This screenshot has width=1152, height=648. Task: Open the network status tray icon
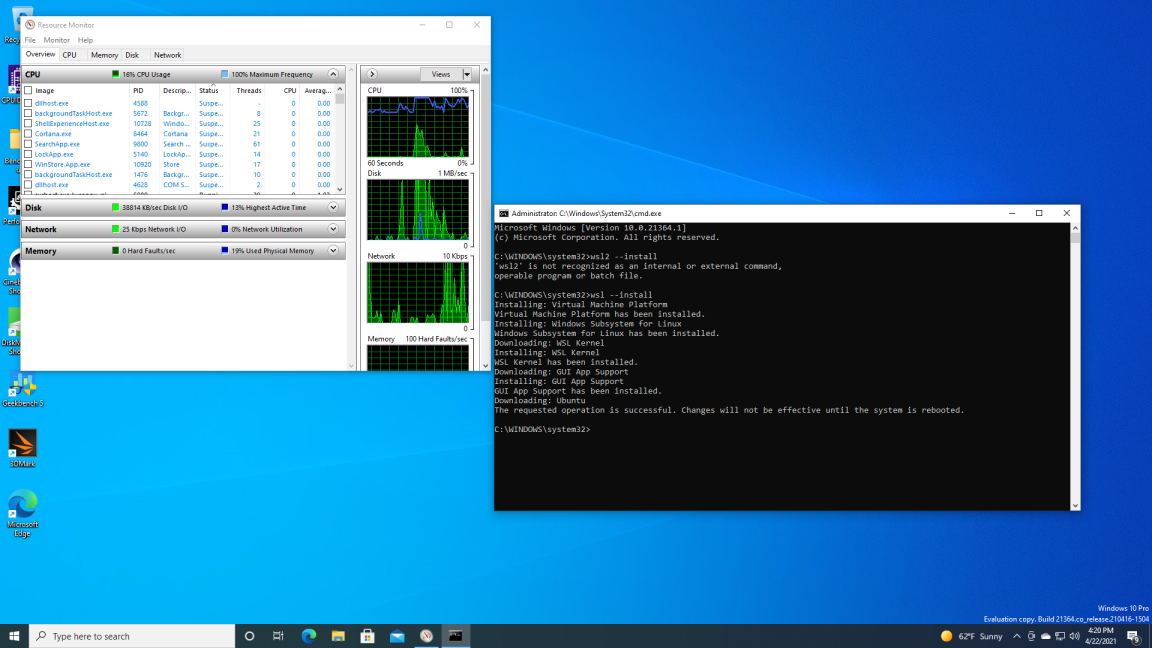pyautogui.click(x=1060, y=636)
